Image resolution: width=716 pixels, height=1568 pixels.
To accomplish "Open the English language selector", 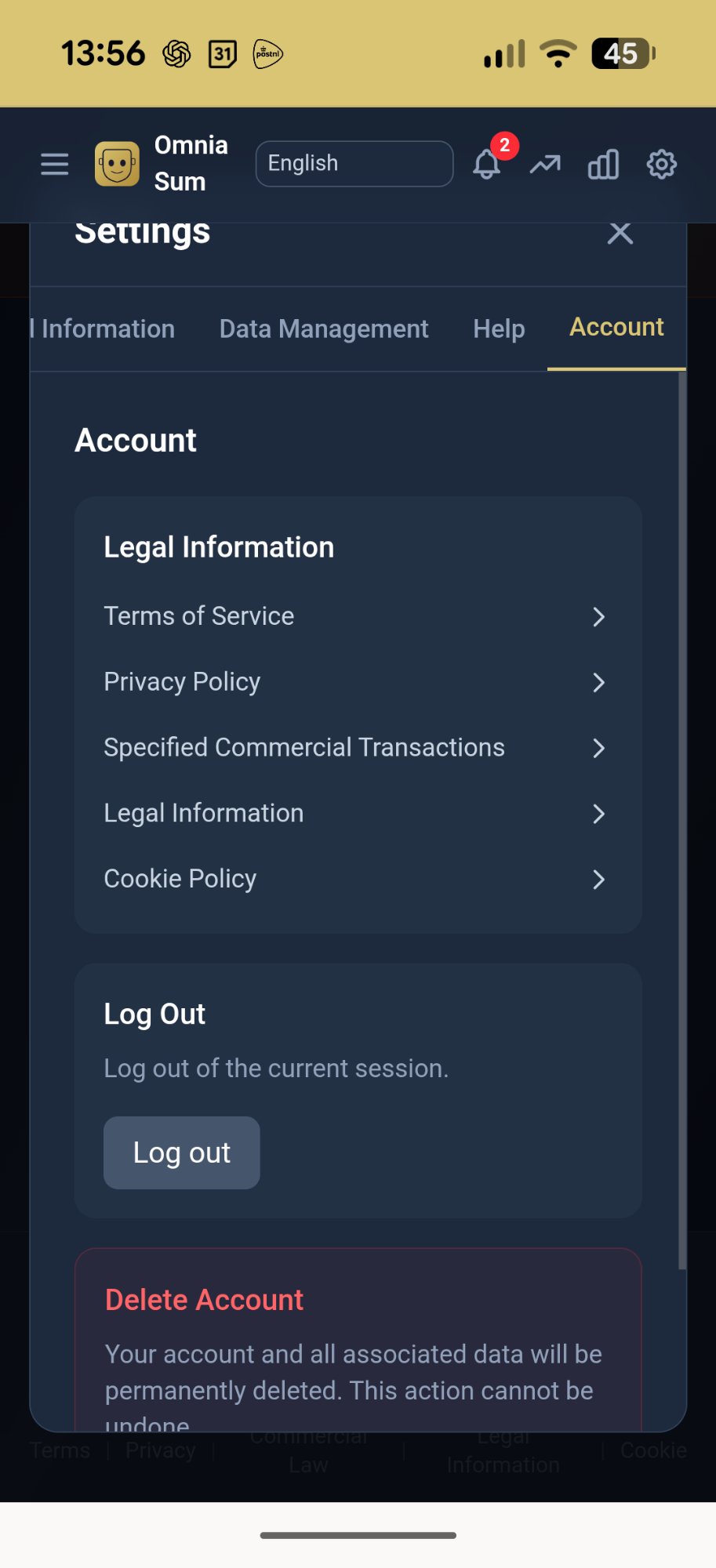I will pyautogui.click(x=354, y=164).
